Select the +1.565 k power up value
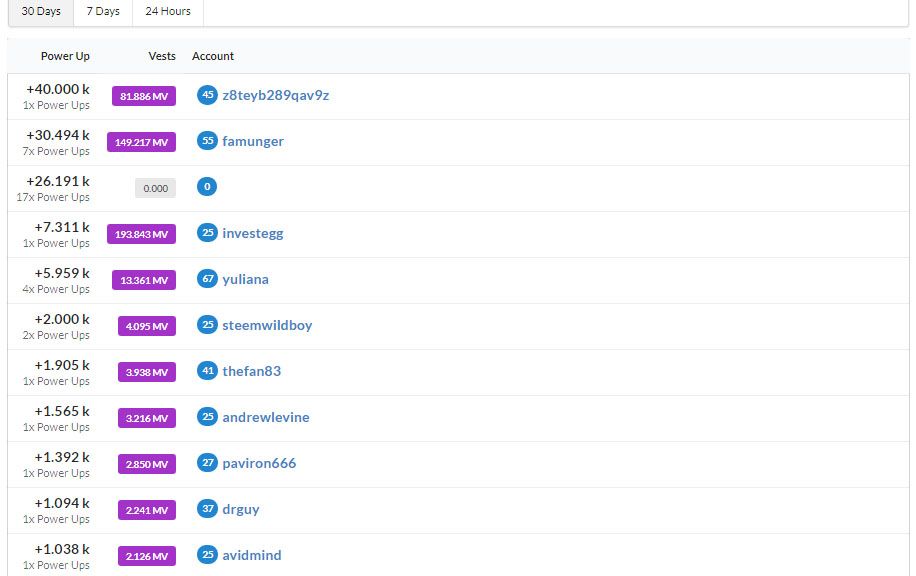 [x=62, y=411]
